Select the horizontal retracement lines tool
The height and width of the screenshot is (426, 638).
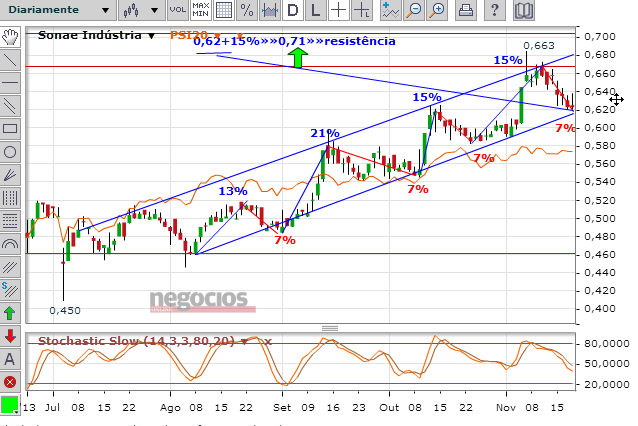coord(10,221)
